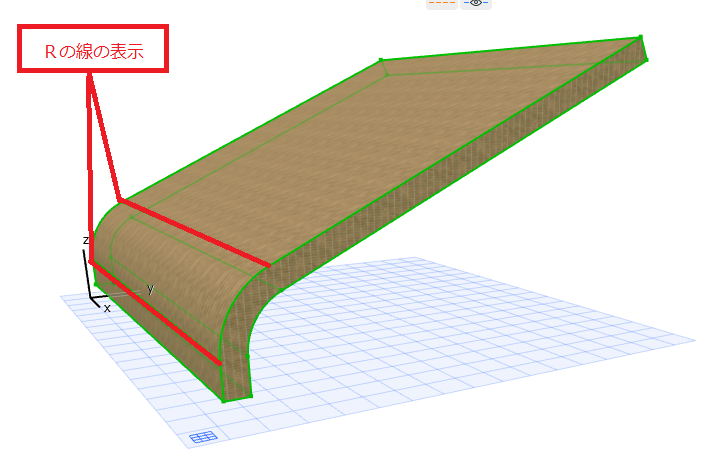Toggle the eye trace visibility icon
Viewport: 711px width, 467px height.
coord(476,4)
